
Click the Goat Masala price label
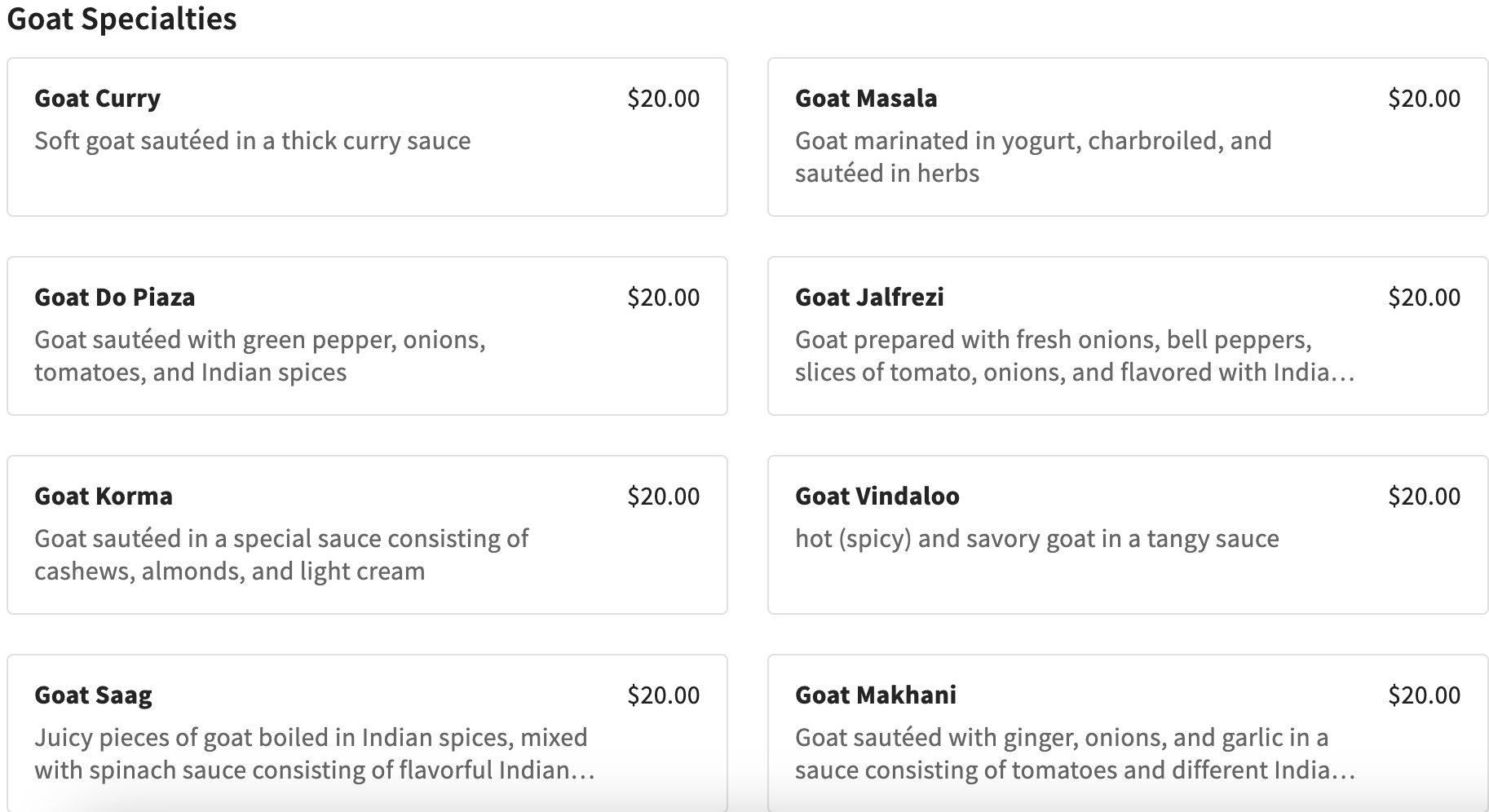click(x=1424, y=99)
